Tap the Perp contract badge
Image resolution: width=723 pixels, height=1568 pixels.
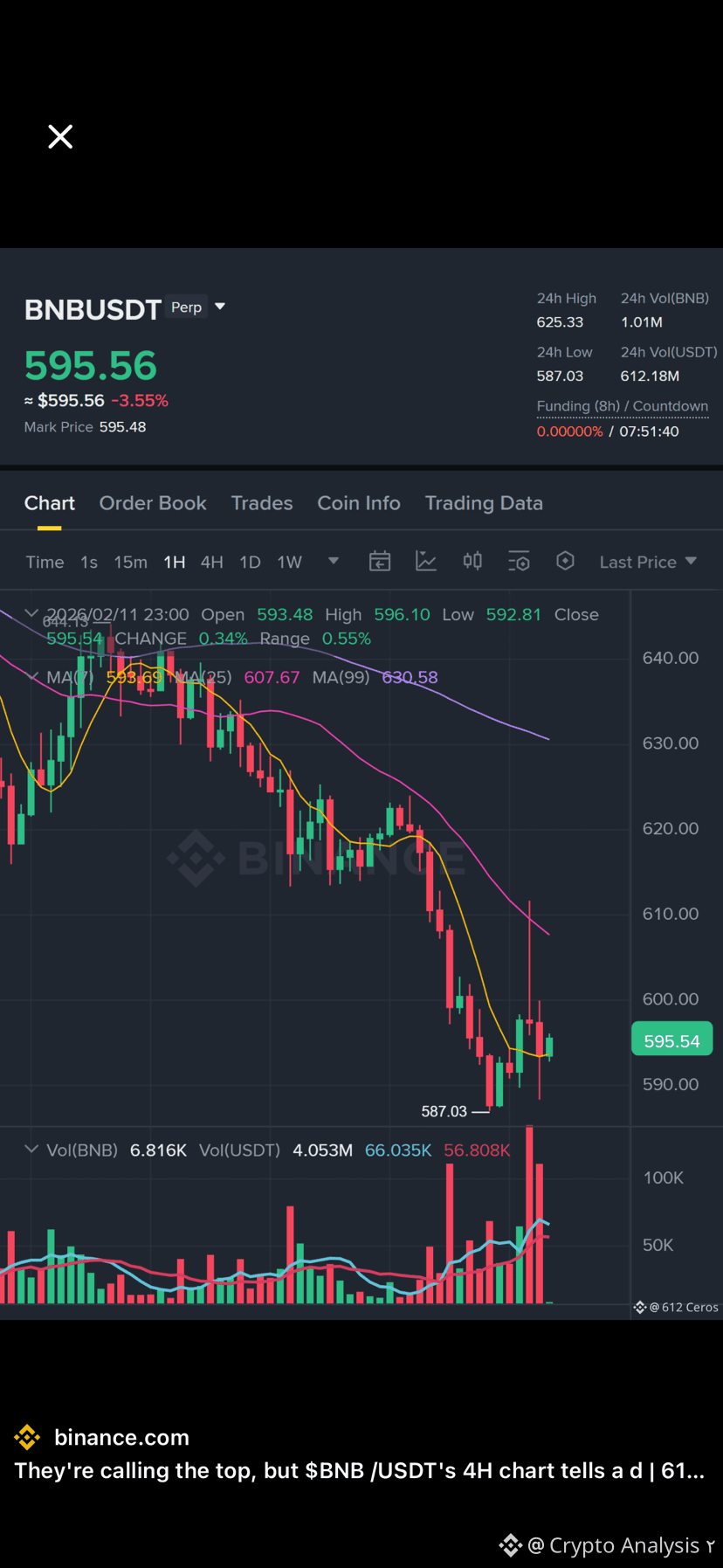[x=186, y=307]
